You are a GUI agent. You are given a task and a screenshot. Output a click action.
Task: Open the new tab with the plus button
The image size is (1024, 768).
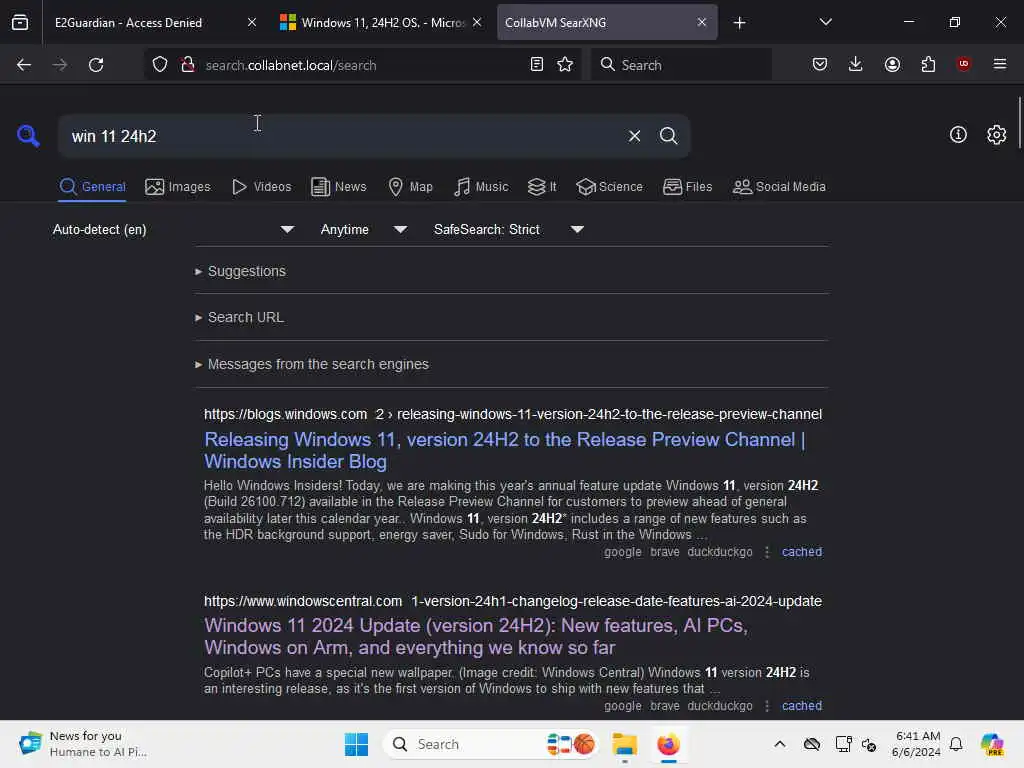739,23
